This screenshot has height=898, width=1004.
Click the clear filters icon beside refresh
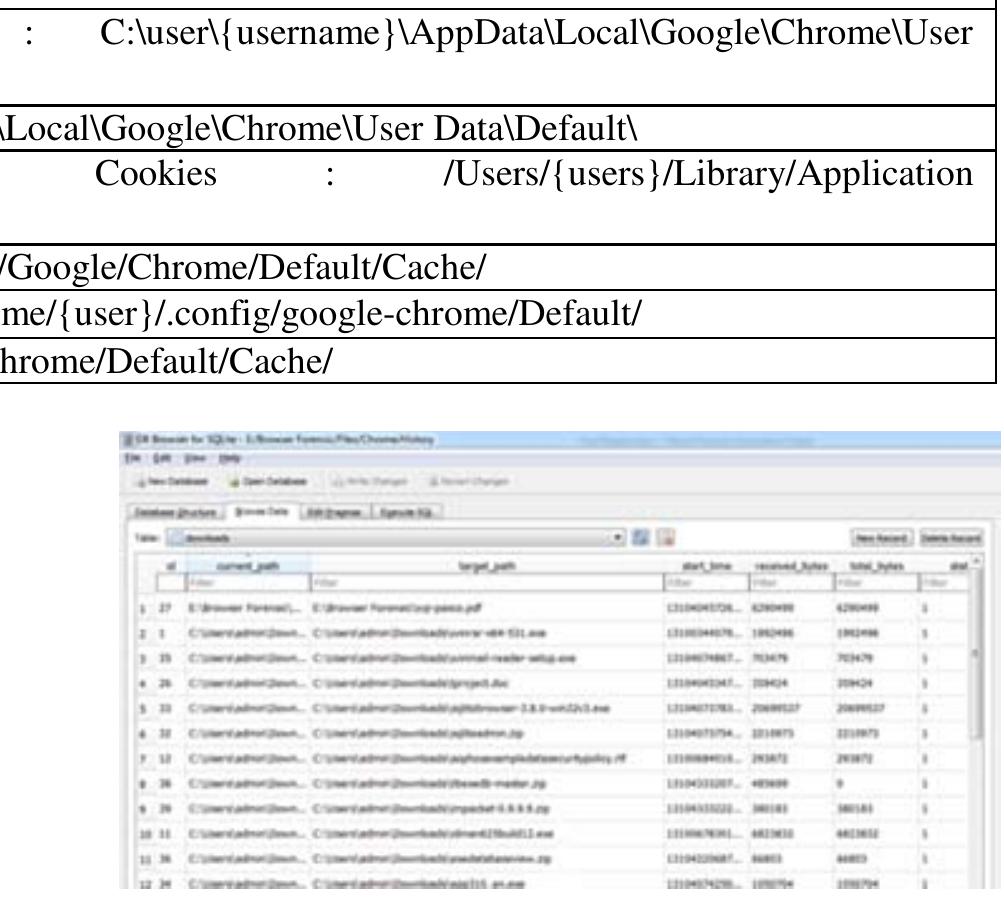(667, 538)
